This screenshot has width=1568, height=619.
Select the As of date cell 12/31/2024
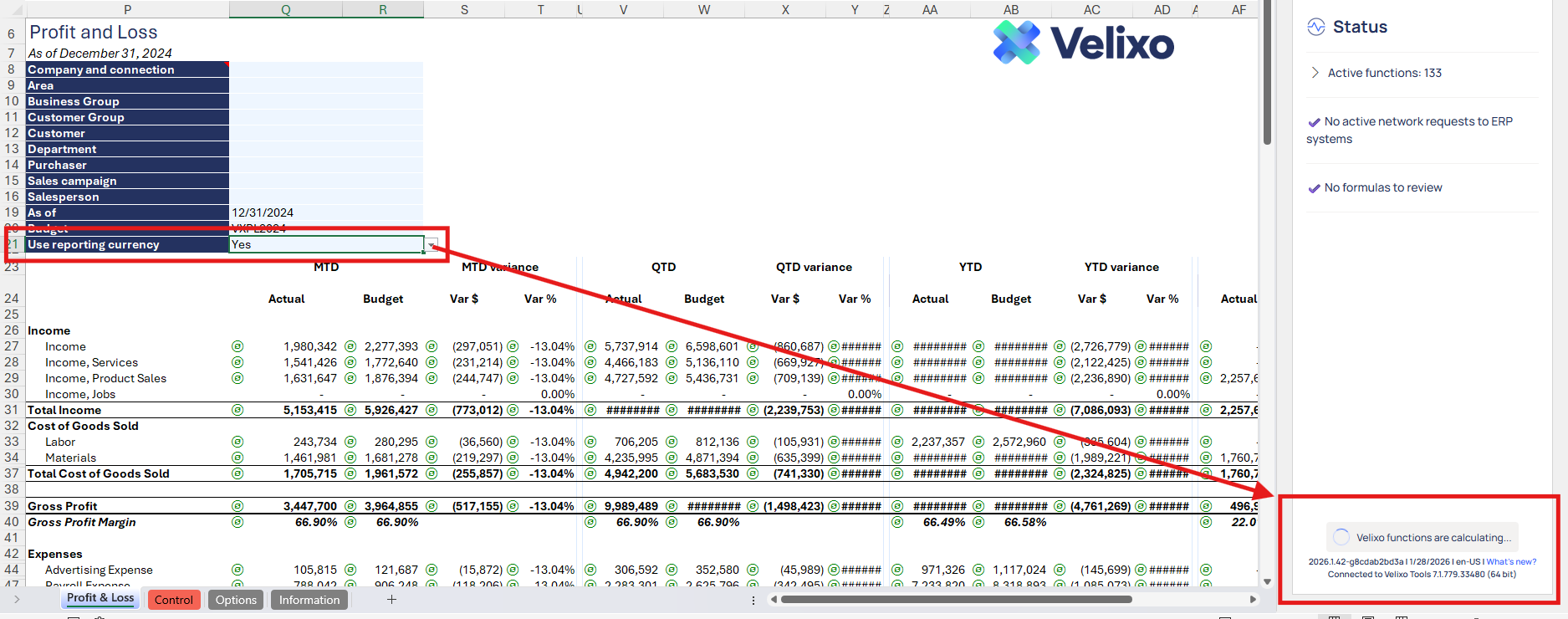(325, 212)
